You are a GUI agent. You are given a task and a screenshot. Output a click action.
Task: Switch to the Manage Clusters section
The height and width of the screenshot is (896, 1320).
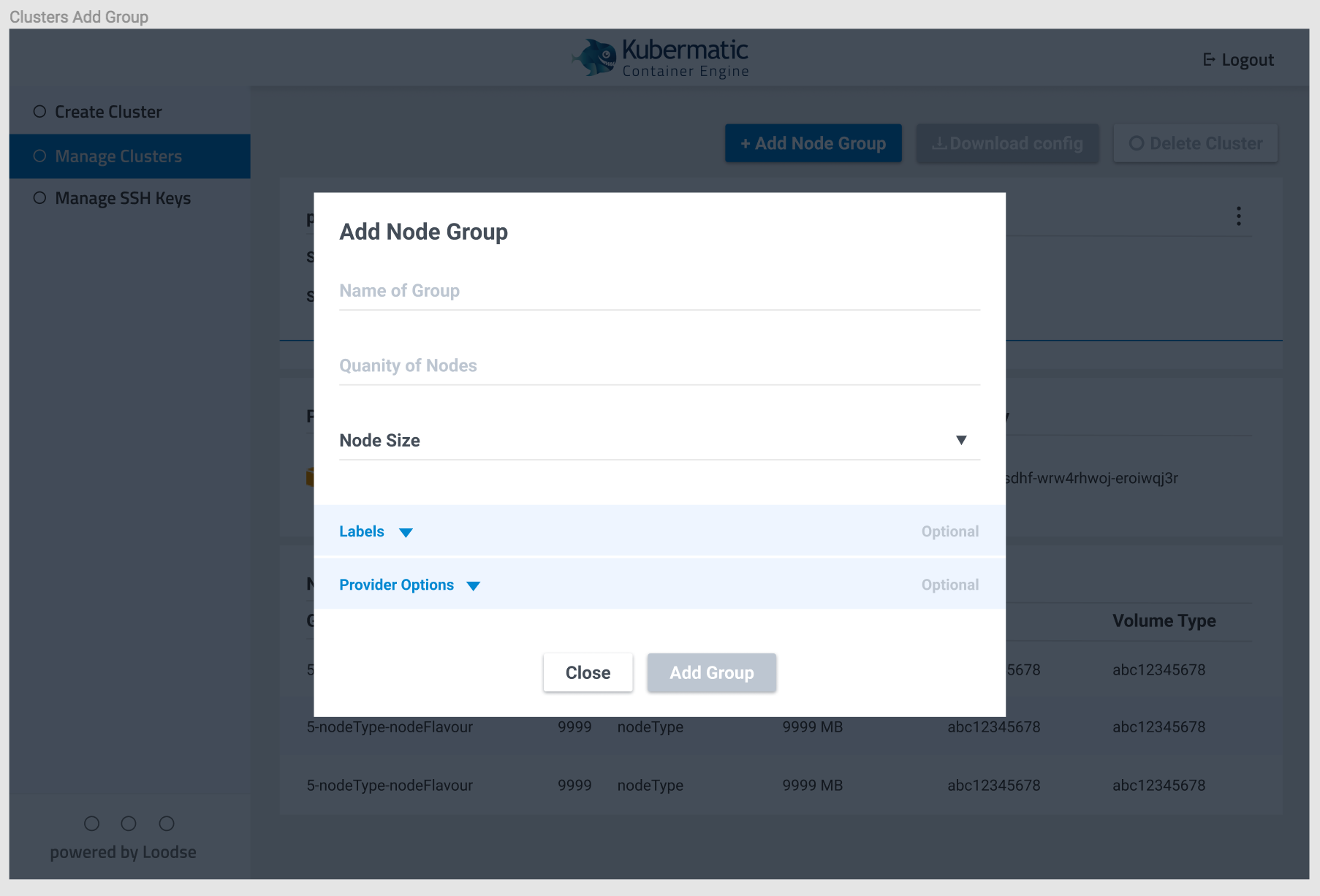click(x=118, y=156)
